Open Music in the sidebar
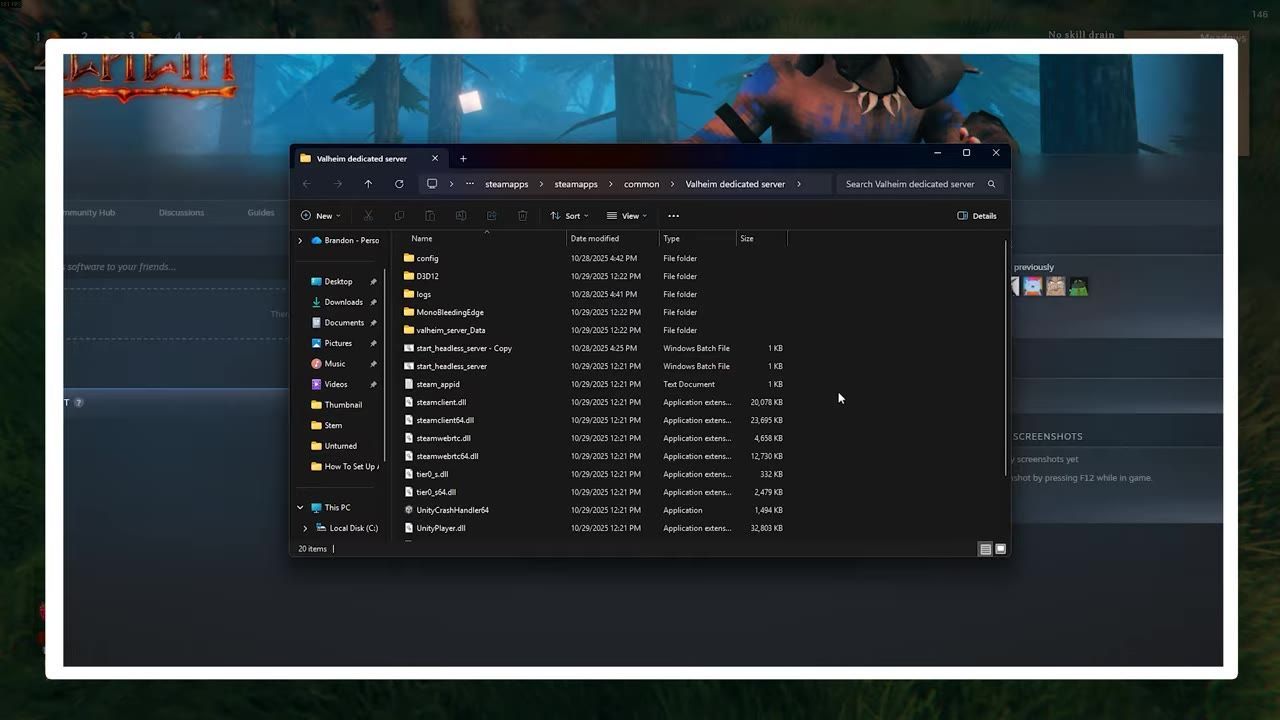This screenshot has height=720, width=1280. (334, 364)
